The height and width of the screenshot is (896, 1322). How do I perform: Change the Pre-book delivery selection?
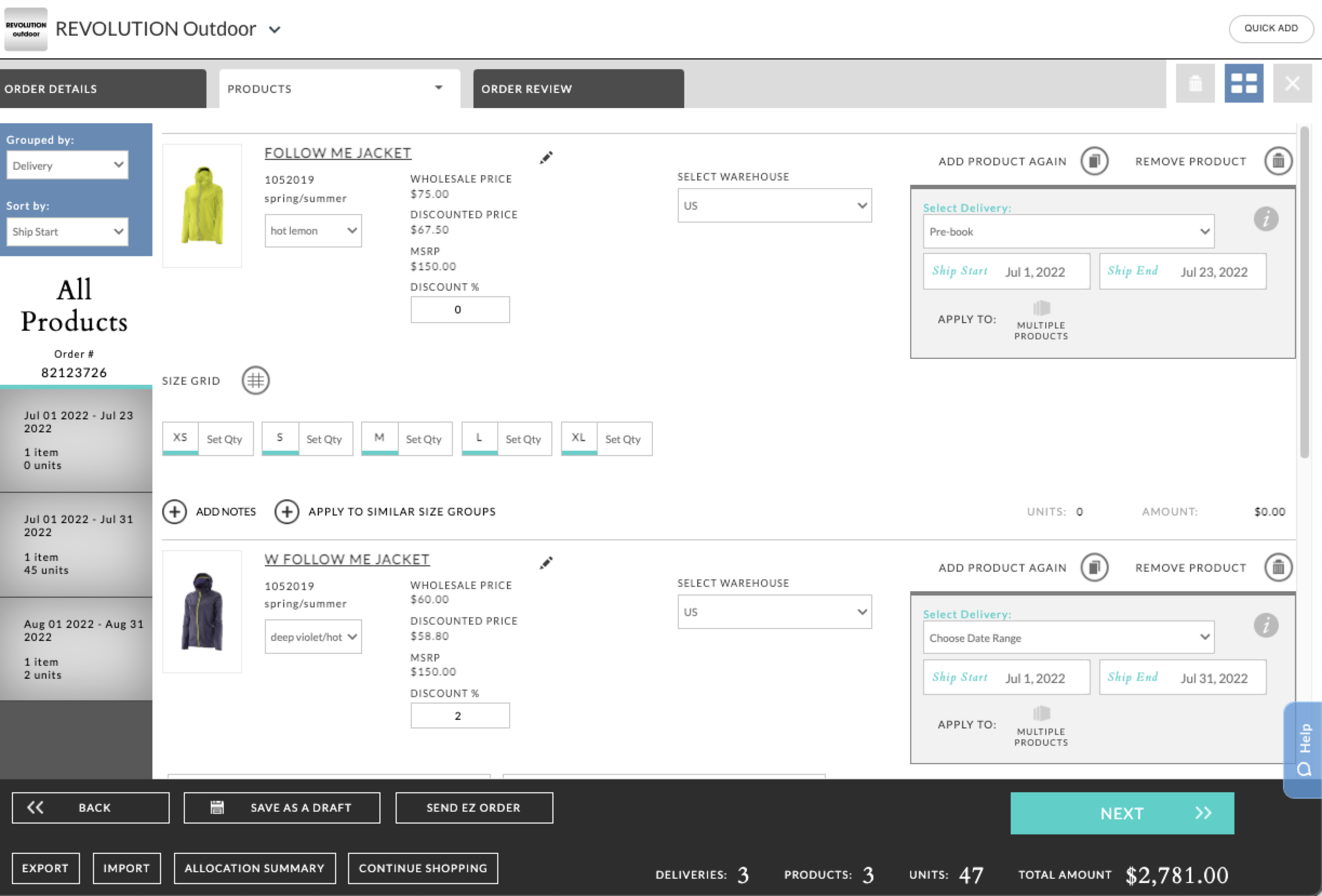tap(1068, 231)
